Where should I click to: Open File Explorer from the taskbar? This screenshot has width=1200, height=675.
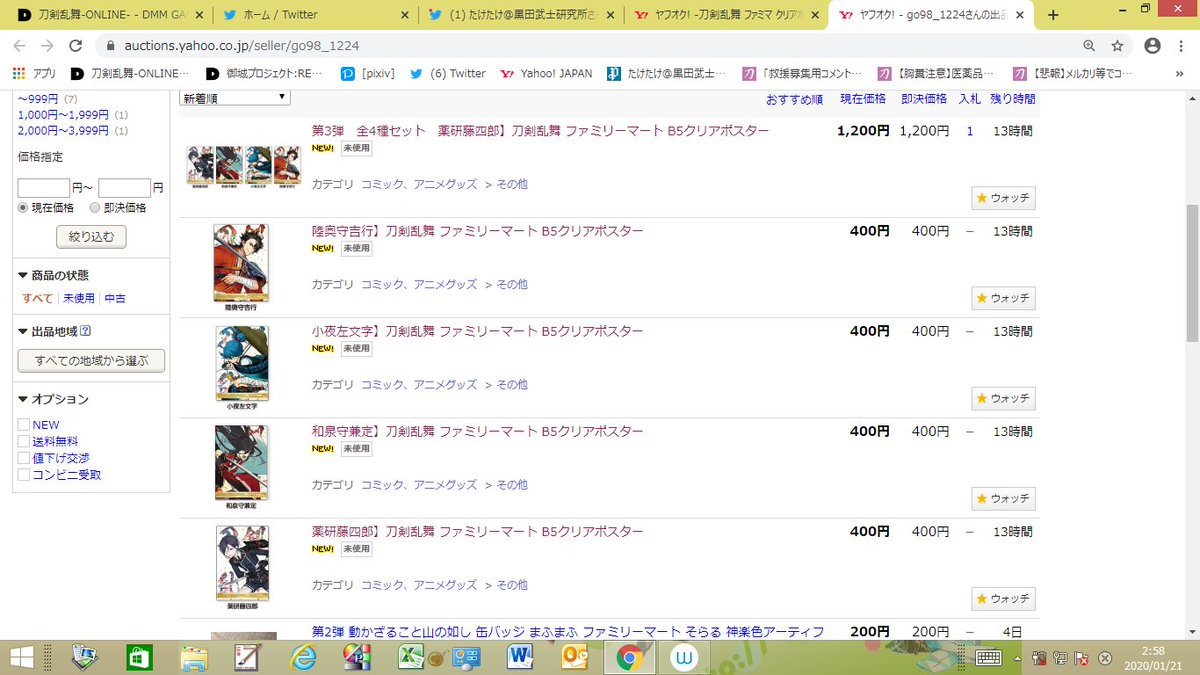point(193,657)
